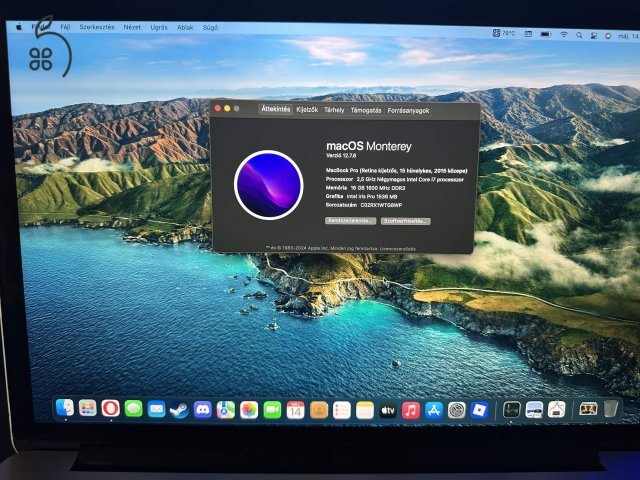The width and height of the screenshot is (640, 480).
Task: Launch Roblox from the Dock
Action: point(480,410)
